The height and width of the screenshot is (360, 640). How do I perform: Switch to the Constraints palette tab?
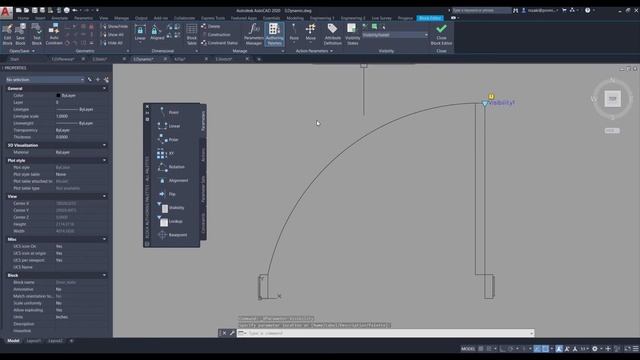203,223
